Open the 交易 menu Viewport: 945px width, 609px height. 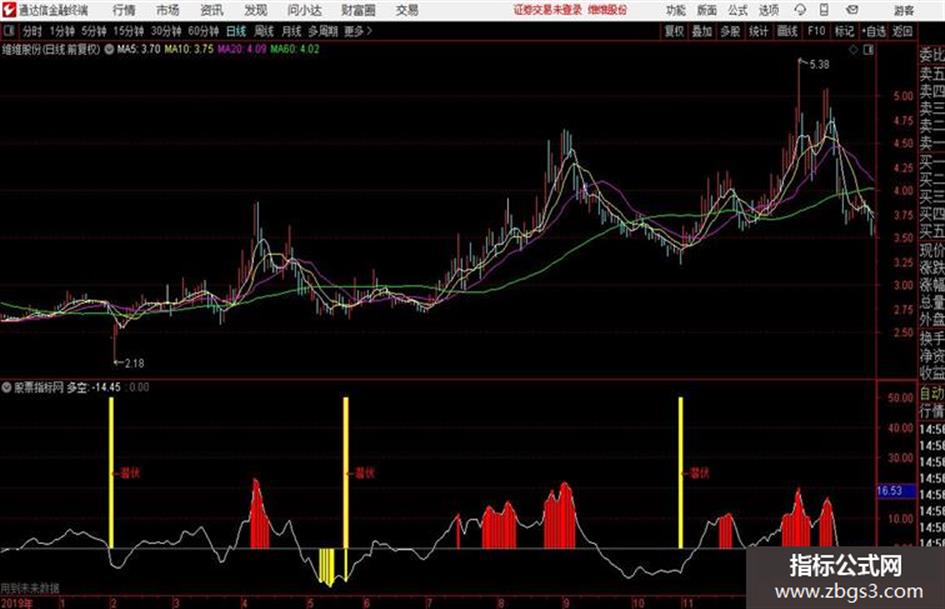[x=407, y=10]
